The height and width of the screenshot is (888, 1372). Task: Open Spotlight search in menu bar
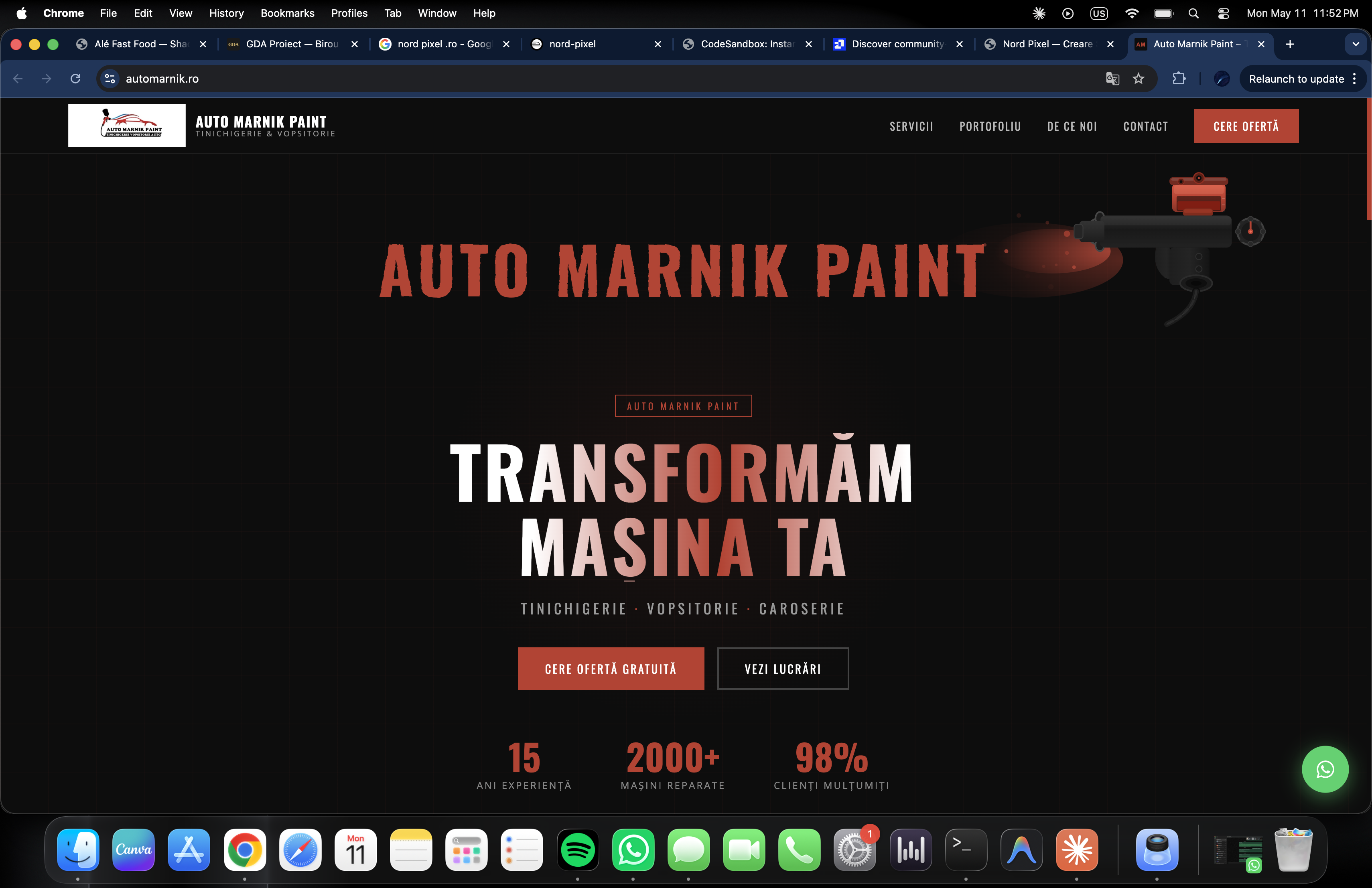pos(1193,13)
